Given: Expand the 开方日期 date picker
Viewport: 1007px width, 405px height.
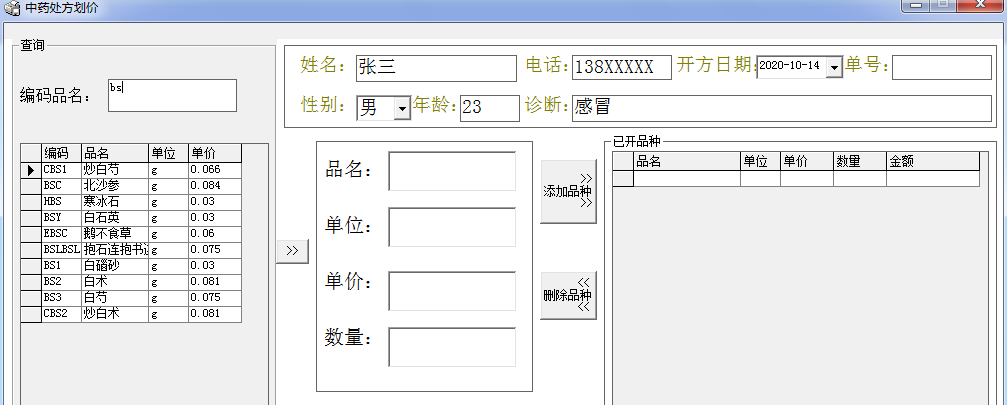Looking at the screenshot, I should tap(834, 67).
